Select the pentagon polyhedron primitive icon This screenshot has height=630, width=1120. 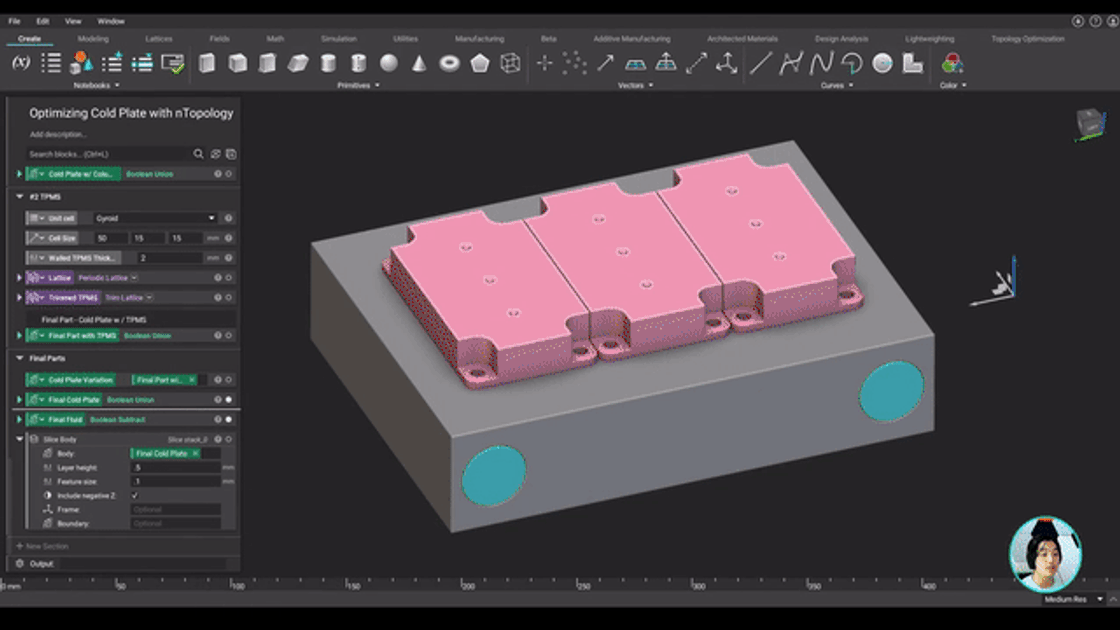tap(480, 64)
